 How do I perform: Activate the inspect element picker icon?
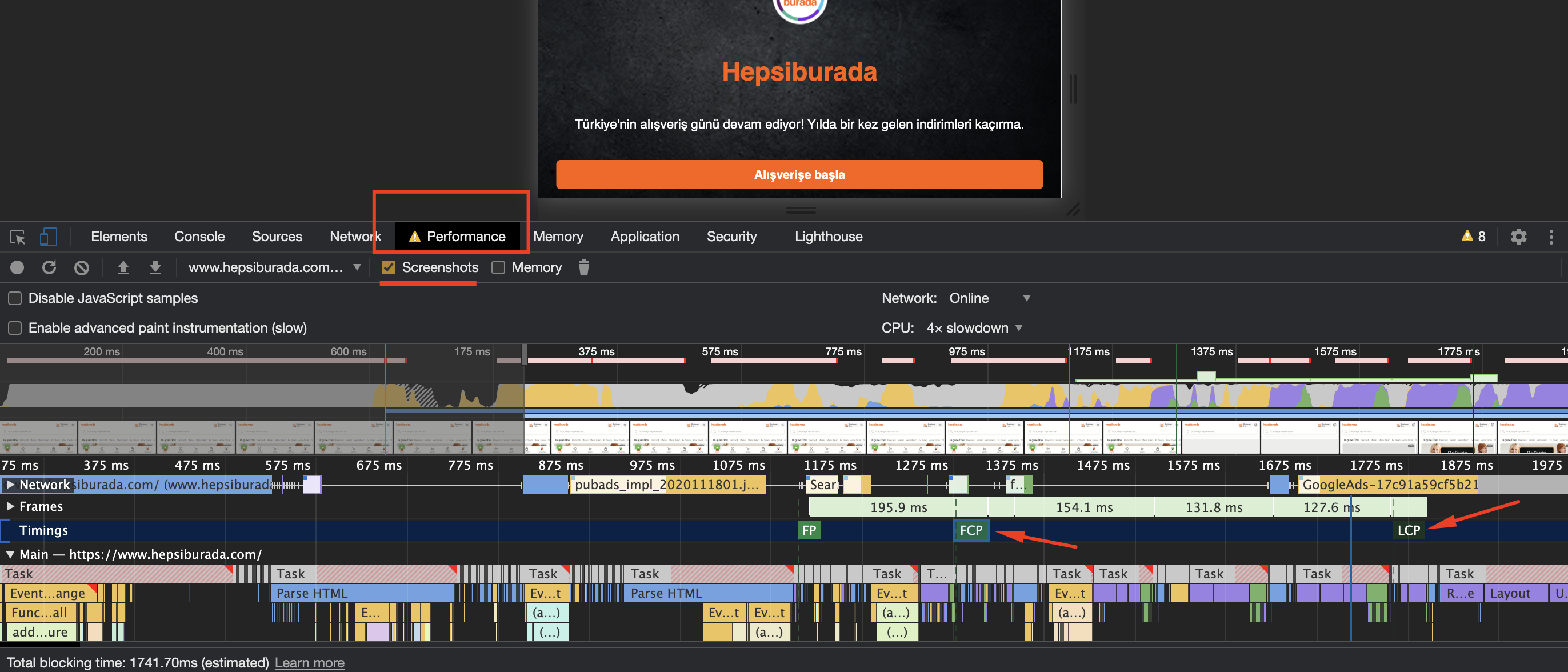point(18,237)
